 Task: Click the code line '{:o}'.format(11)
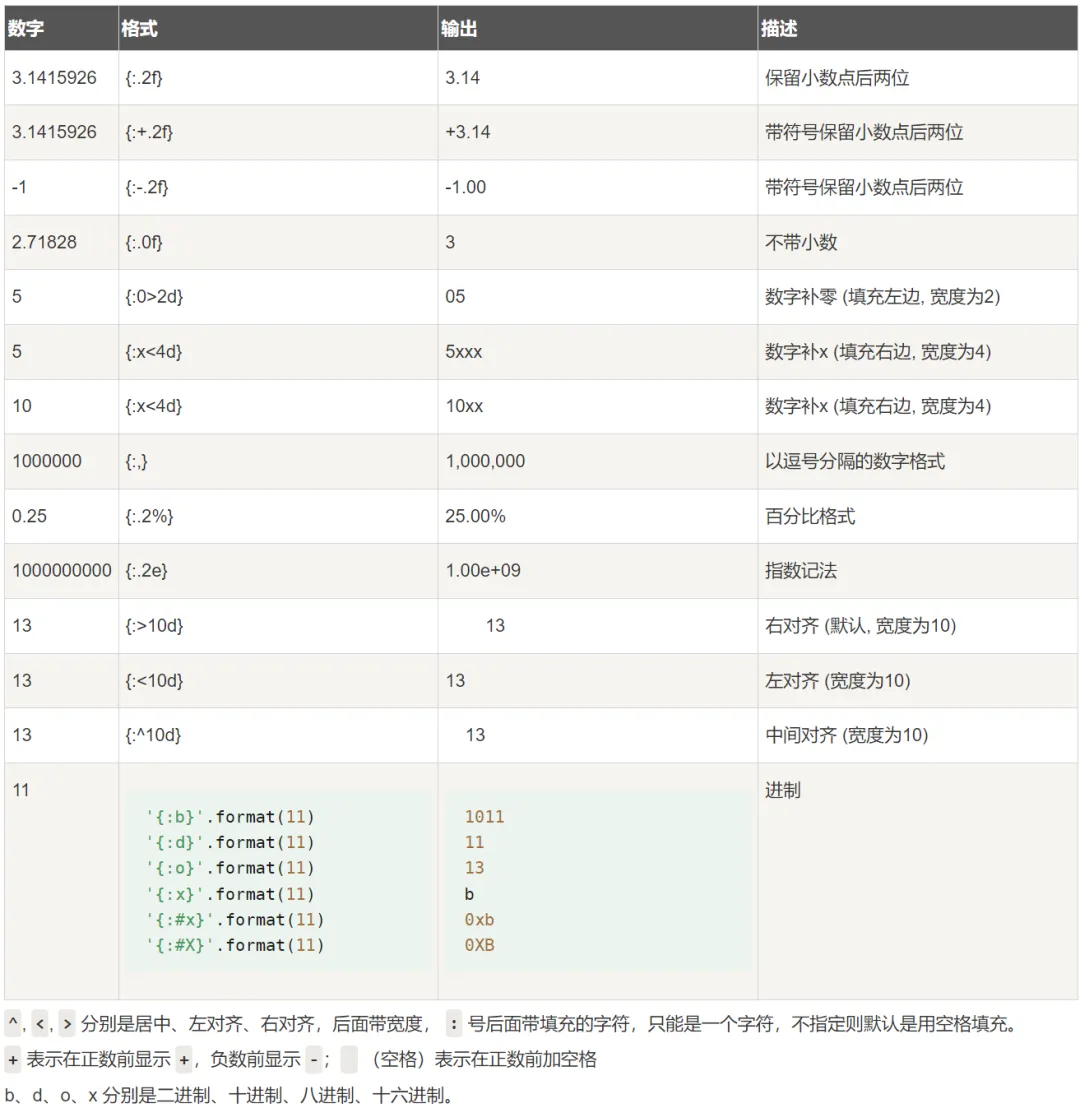tap(230, 868)
